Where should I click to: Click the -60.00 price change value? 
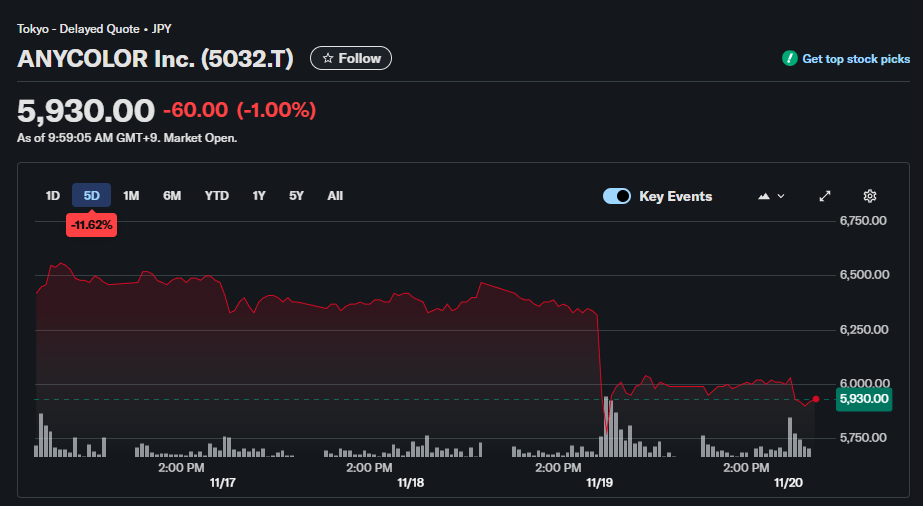(195, 110)
